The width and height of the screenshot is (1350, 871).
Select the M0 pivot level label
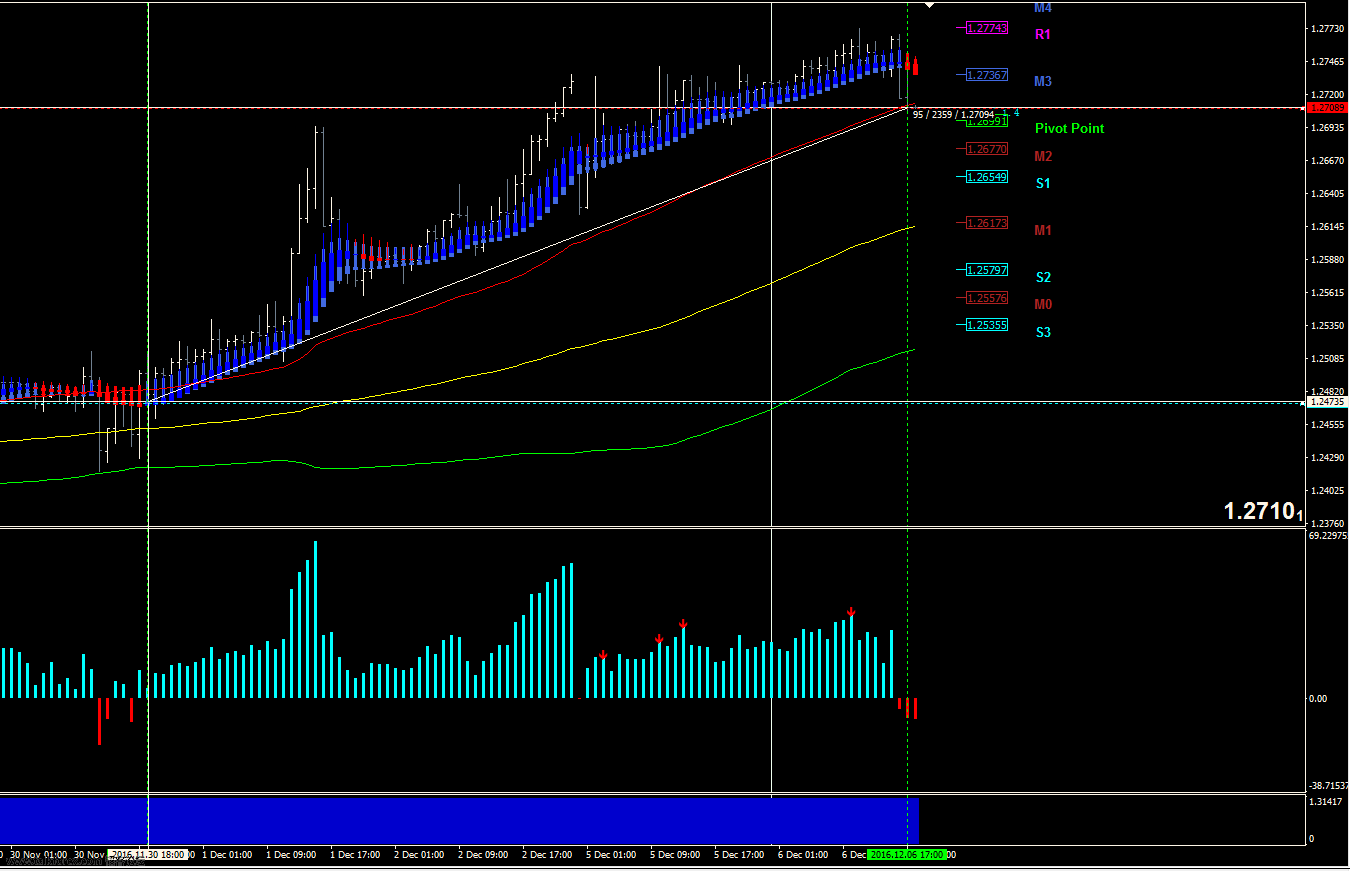click(x=1043, y=304)
